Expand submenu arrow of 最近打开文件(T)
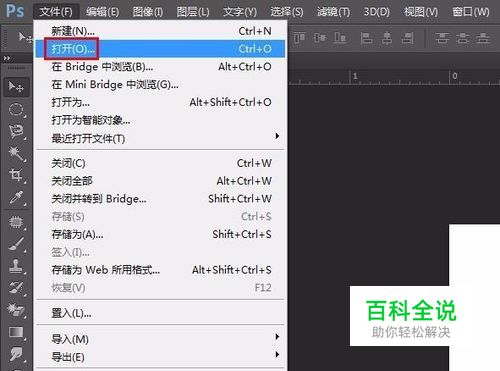Viewport: 500px width, 371px height. point(277,136)
